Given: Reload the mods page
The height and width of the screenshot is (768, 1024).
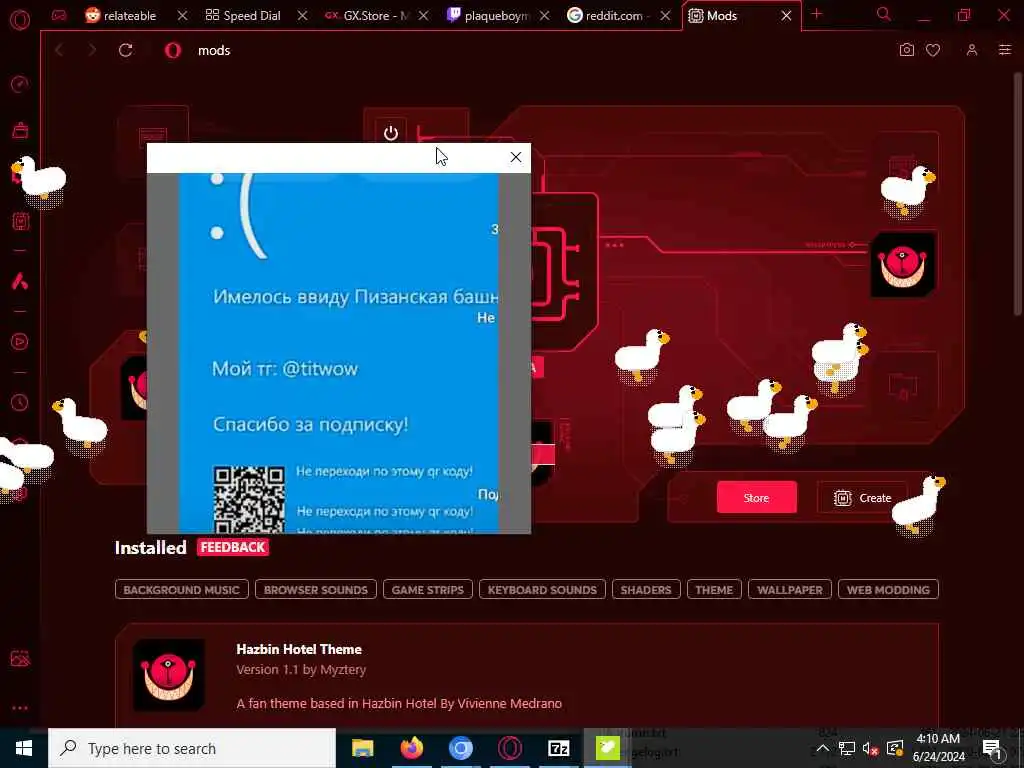Looking at the screenshot, I should [125, 50].
